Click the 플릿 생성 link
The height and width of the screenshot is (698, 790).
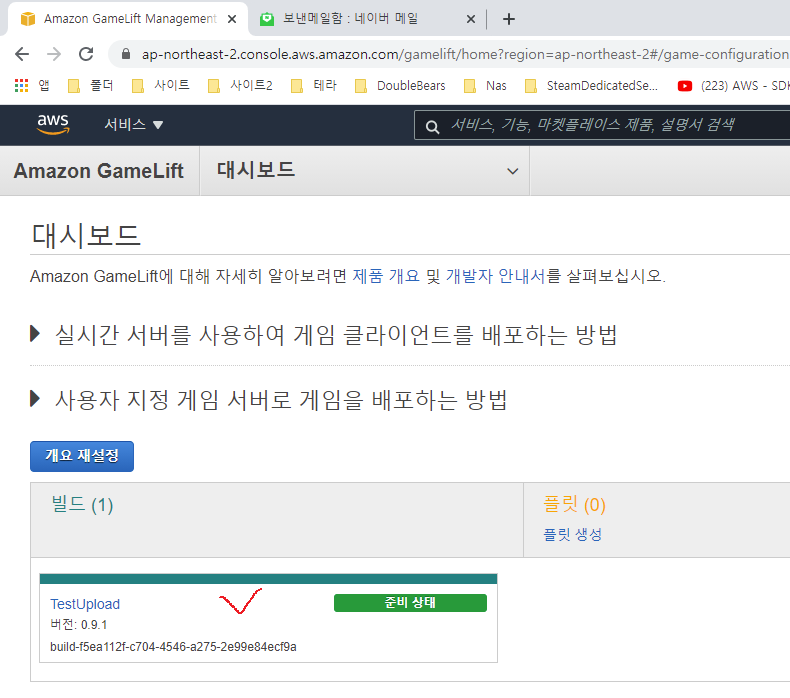[x=572, y=534]
